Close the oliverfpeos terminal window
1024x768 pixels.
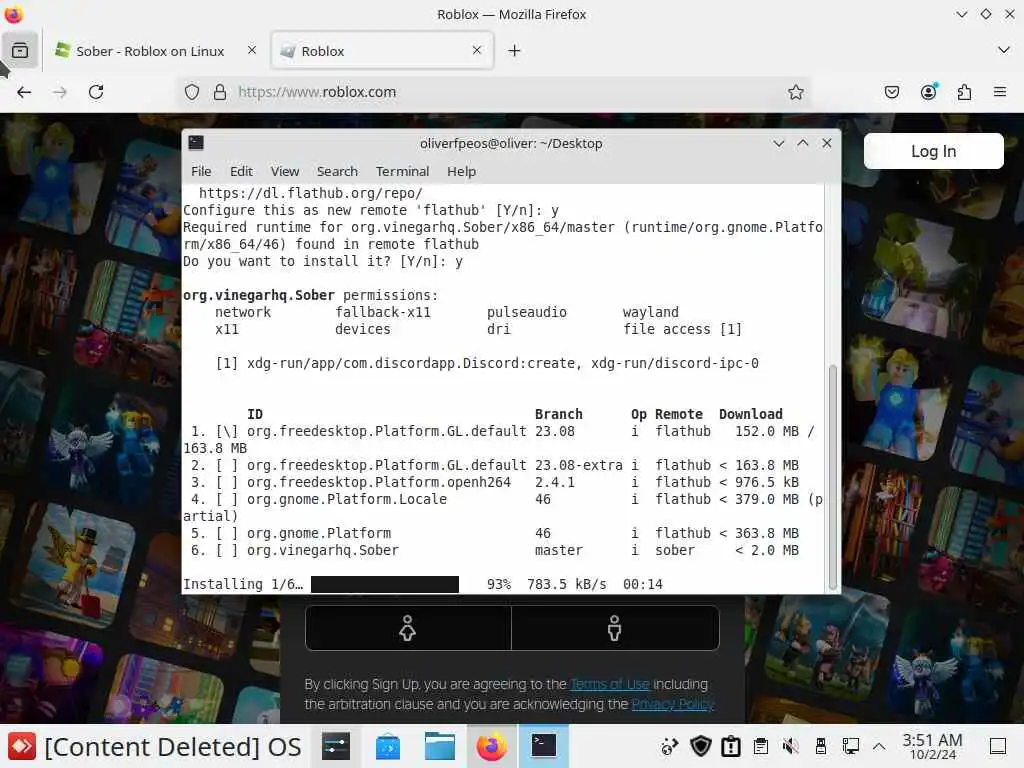point(827,143)
